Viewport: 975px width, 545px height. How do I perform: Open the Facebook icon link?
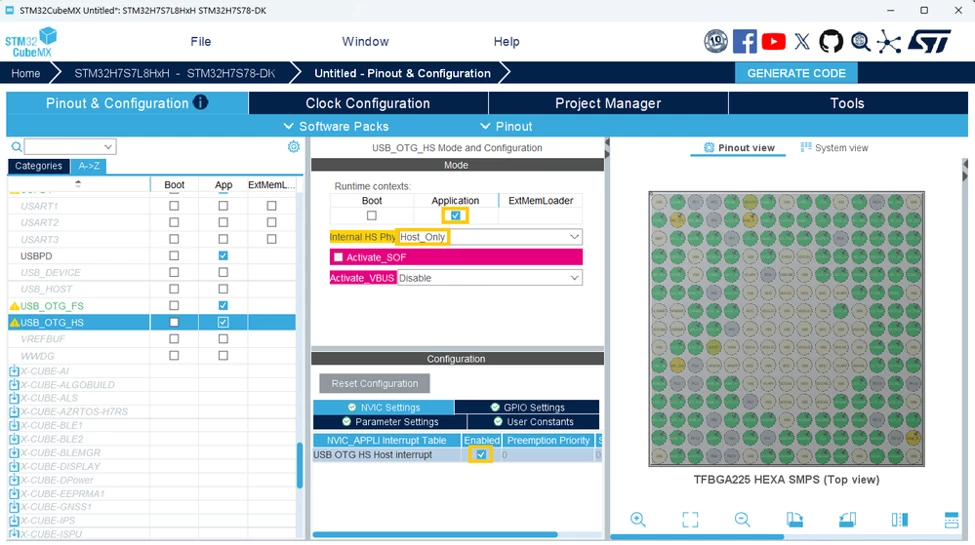click(744, 42)
